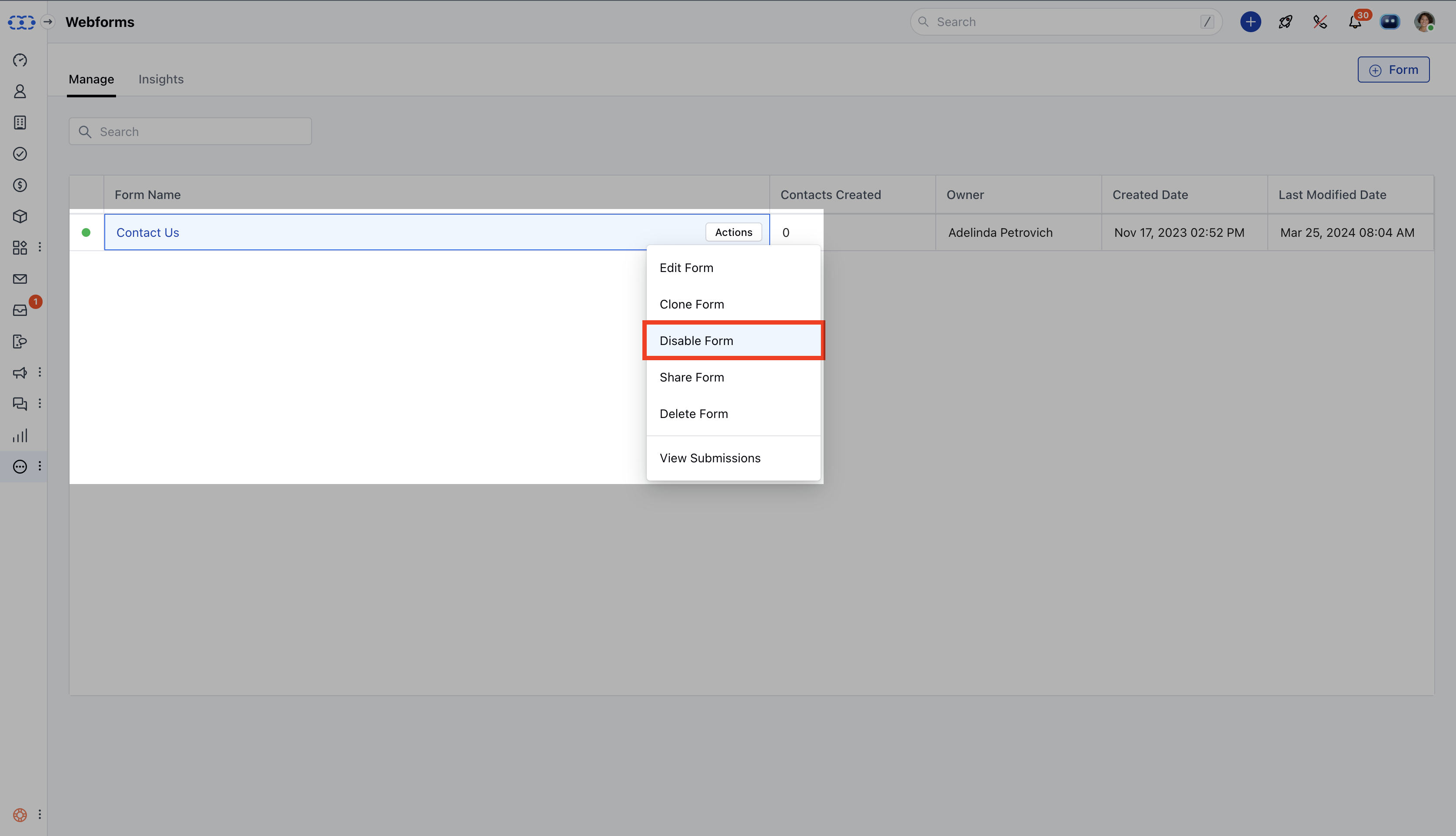This screenshot has width=1456, height=836.
Task: Open Campaigns megaphone icon in sidebar
Action: pyautogui.click(x=20, y=373)
